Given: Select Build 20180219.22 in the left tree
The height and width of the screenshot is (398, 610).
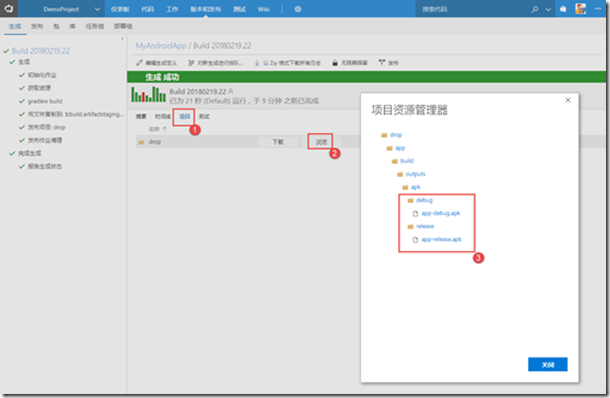Looking at the screenshot, I should (40, 51).
